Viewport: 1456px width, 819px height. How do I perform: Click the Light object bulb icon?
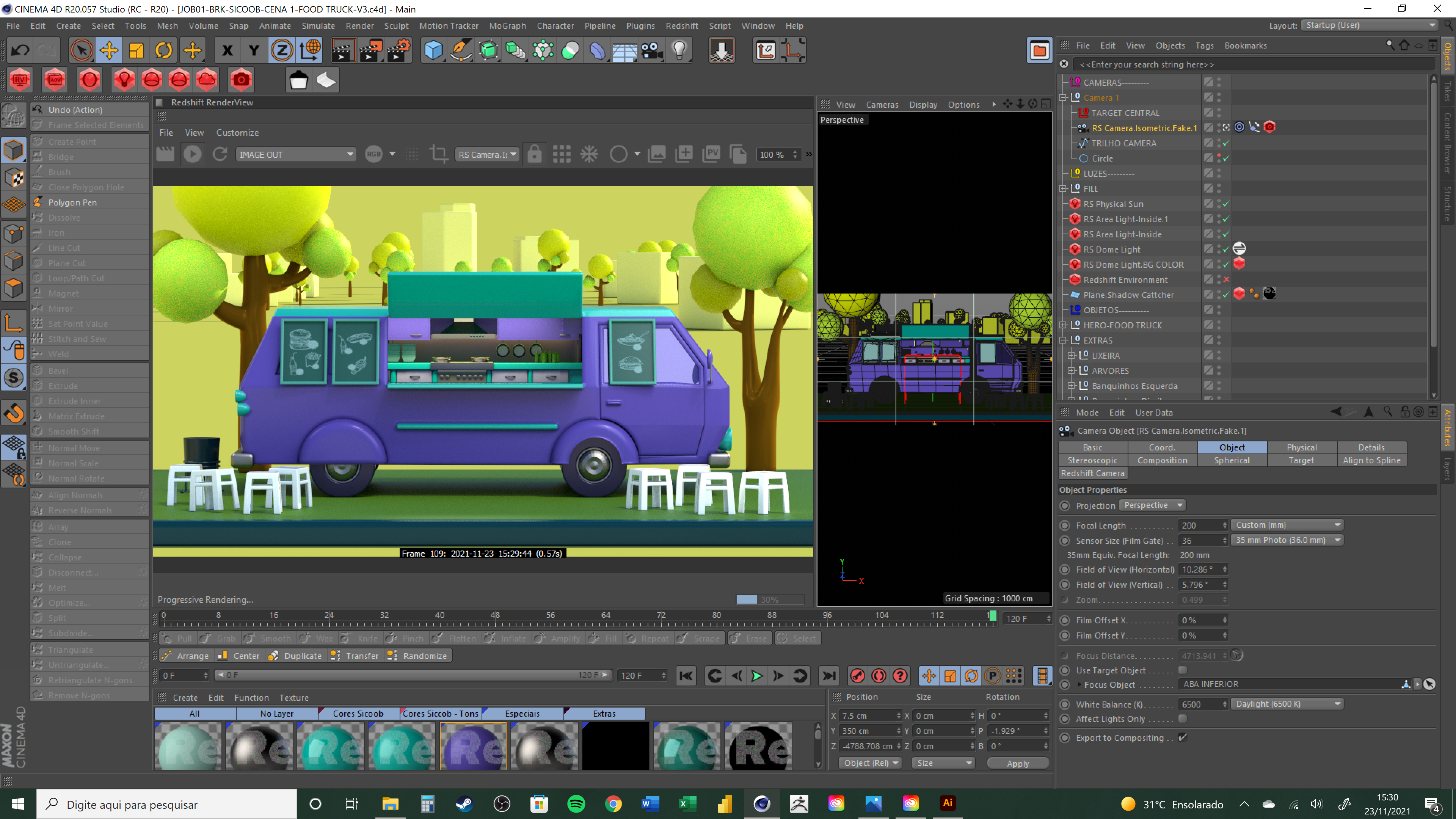coord(679,51)
